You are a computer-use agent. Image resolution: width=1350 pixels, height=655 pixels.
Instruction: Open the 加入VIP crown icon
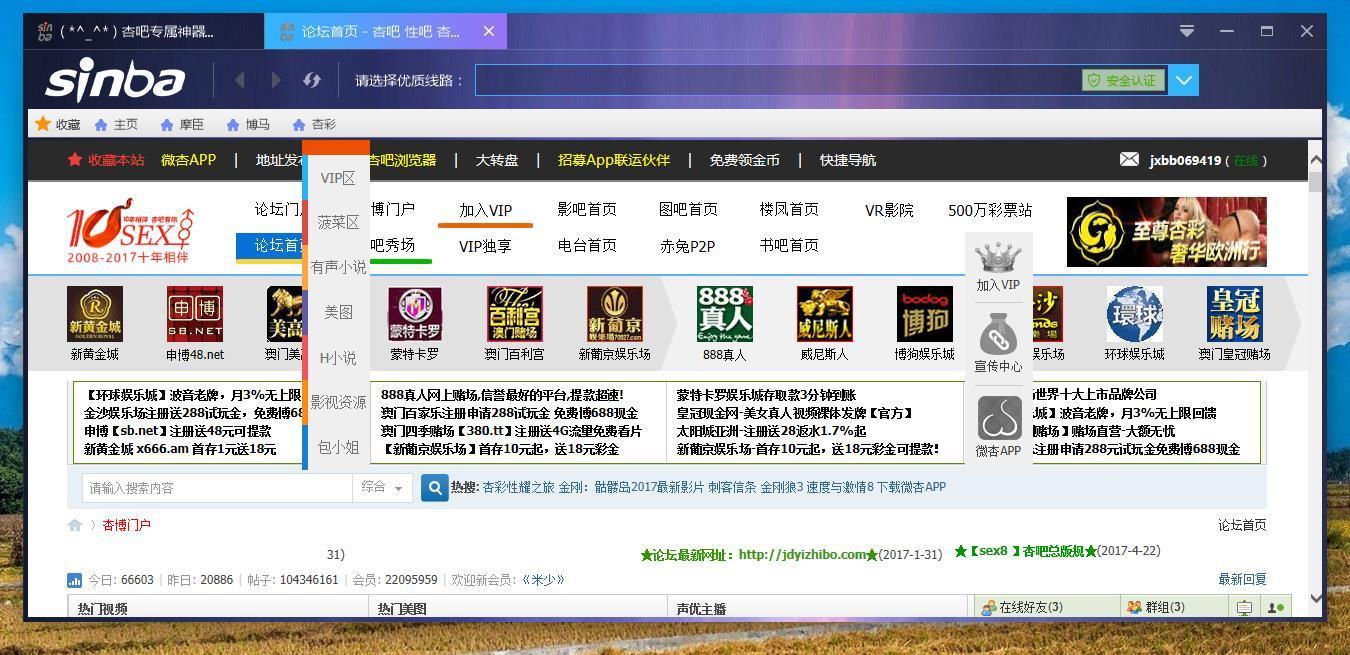998,258
